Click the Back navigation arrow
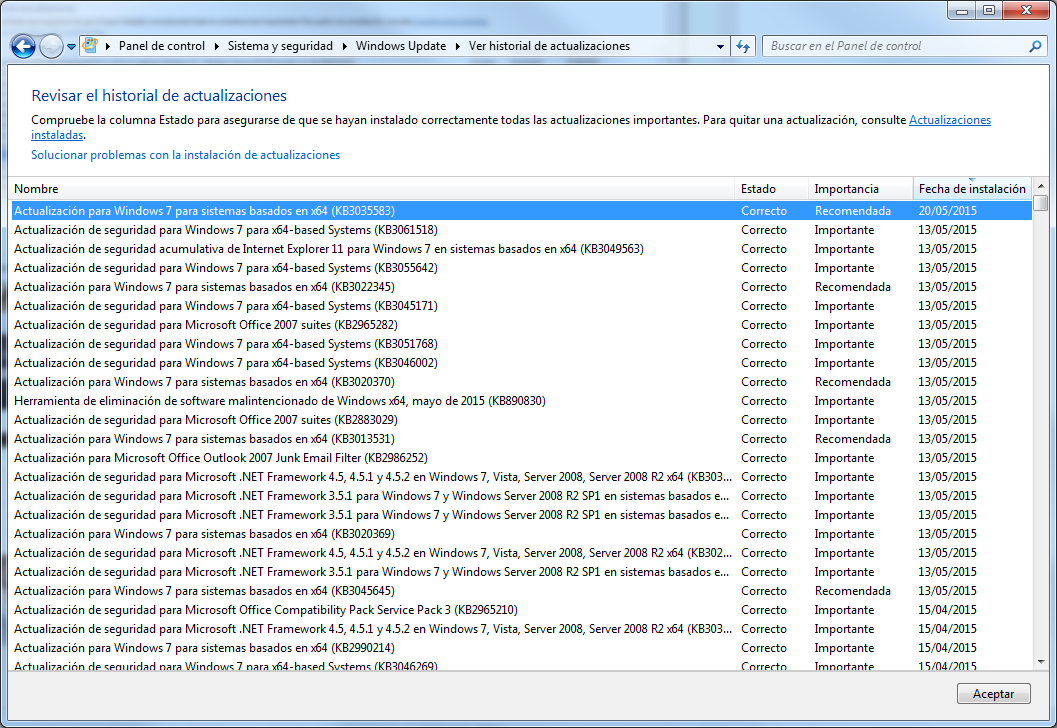This screenshot has width=1057, height=728. coord(23,46)
